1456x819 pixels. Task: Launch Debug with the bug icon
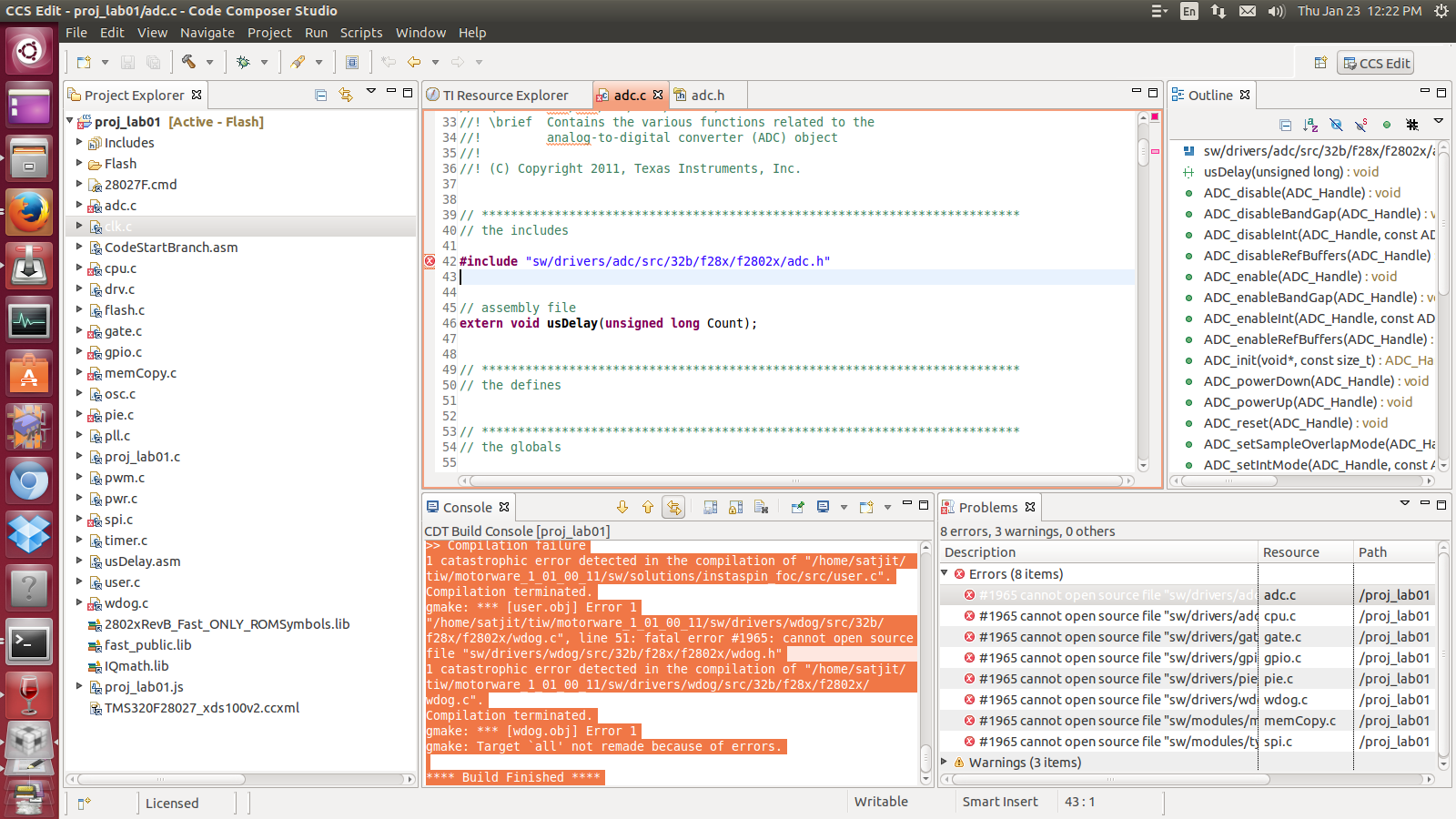coord(243,62)
